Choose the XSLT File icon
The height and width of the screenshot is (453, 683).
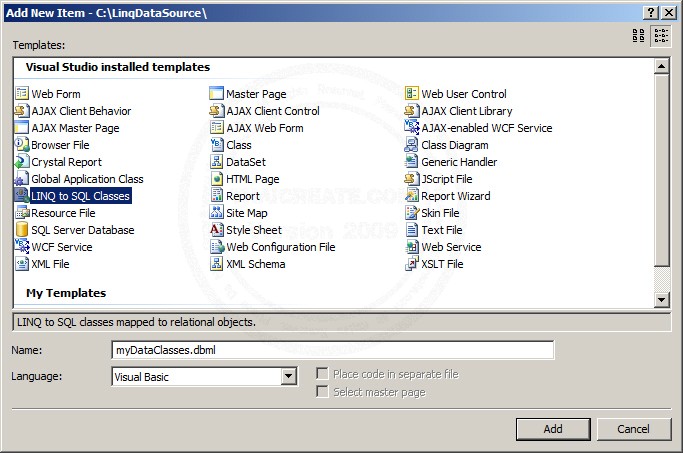[x=412, y=264]
